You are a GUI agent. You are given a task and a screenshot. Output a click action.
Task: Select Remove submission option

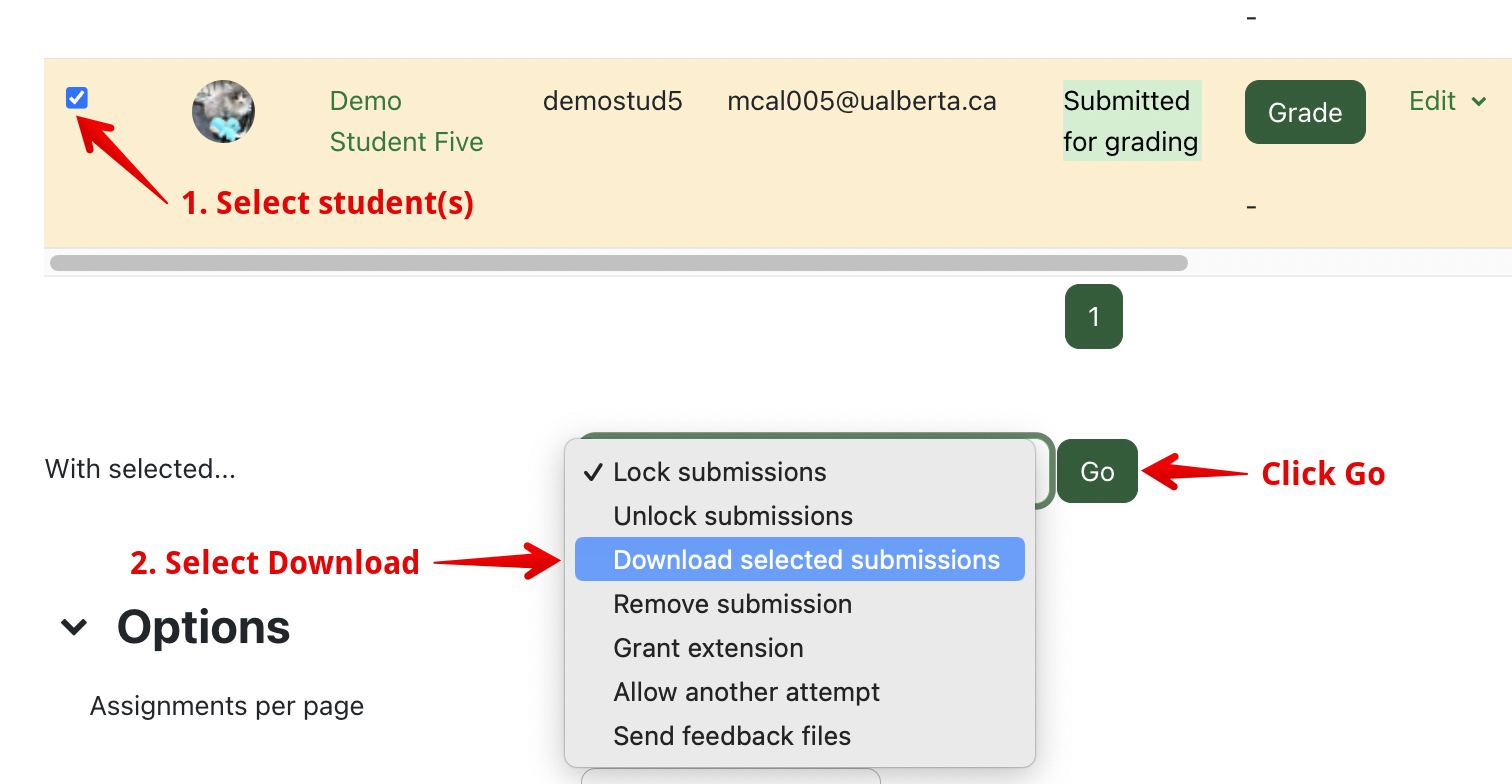pos(732,604)
